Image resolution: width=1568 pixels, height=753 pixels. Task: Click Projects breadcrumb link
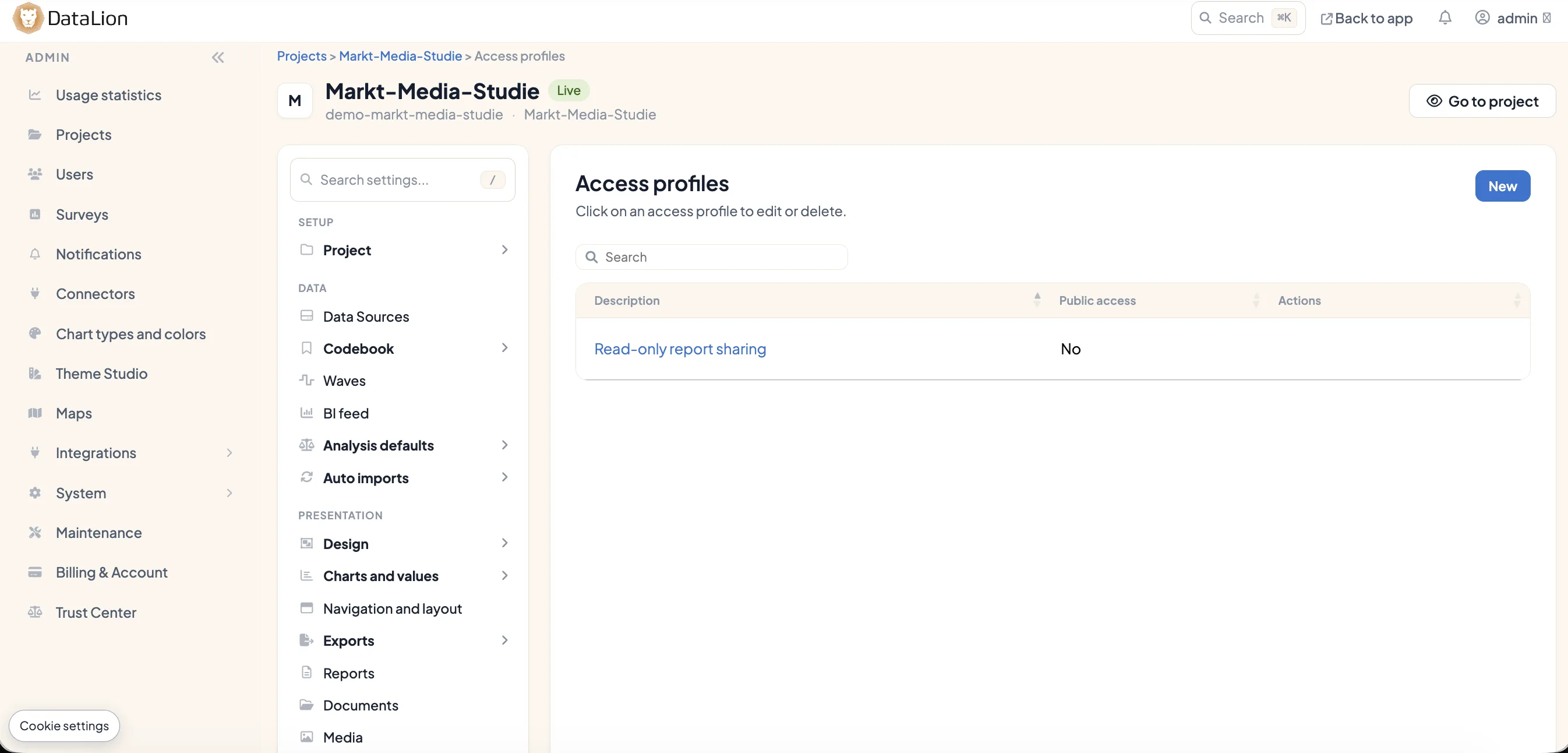[x=302, y=56]
